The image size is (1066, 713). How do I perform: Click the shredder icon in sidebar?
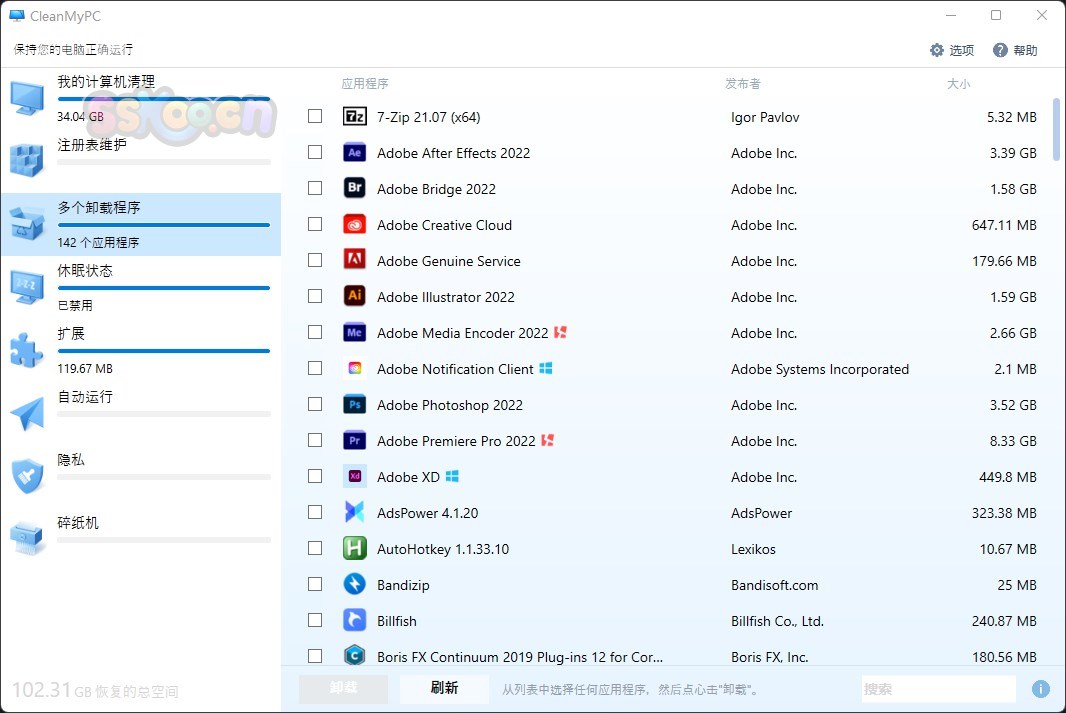point(27,537)
